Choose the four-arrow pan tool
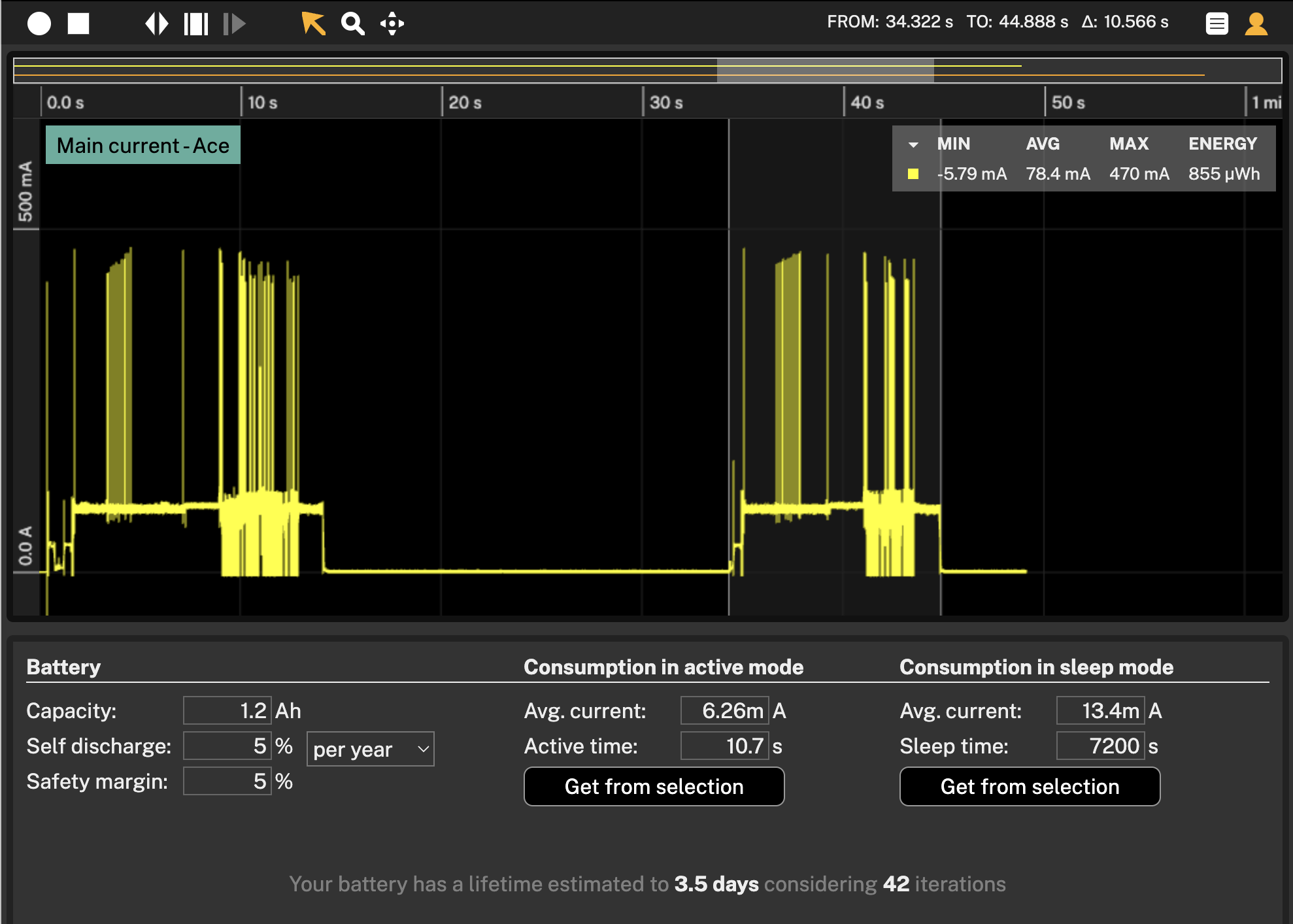The width and height of the screenshot is (1293, 924). click(392, 24)
